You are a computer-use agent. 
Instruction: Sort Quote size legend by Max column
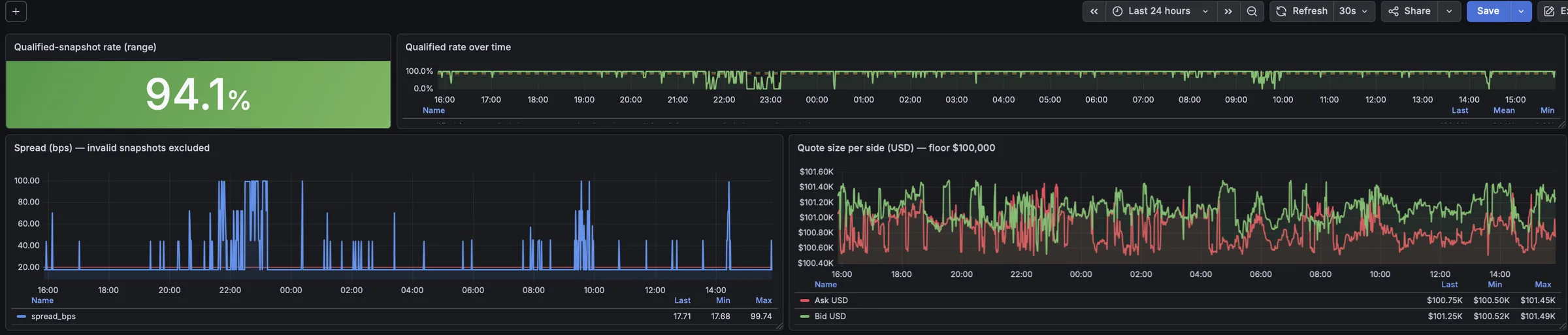[1543, 284]
